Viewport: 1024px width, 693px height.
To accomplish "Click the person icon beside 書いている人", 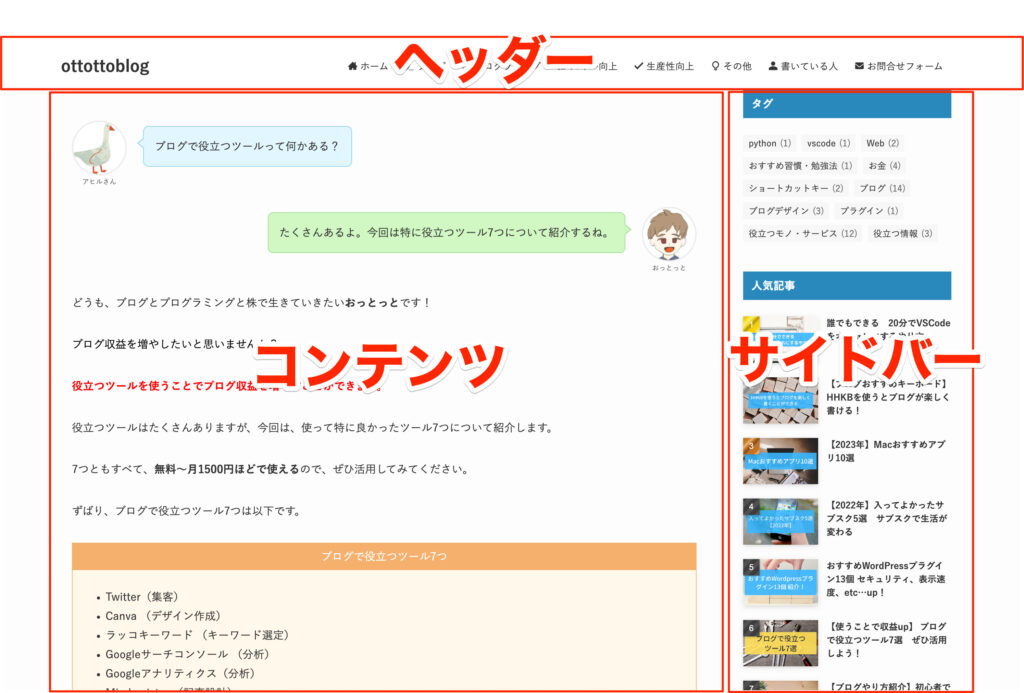I will tap(773, 66).
